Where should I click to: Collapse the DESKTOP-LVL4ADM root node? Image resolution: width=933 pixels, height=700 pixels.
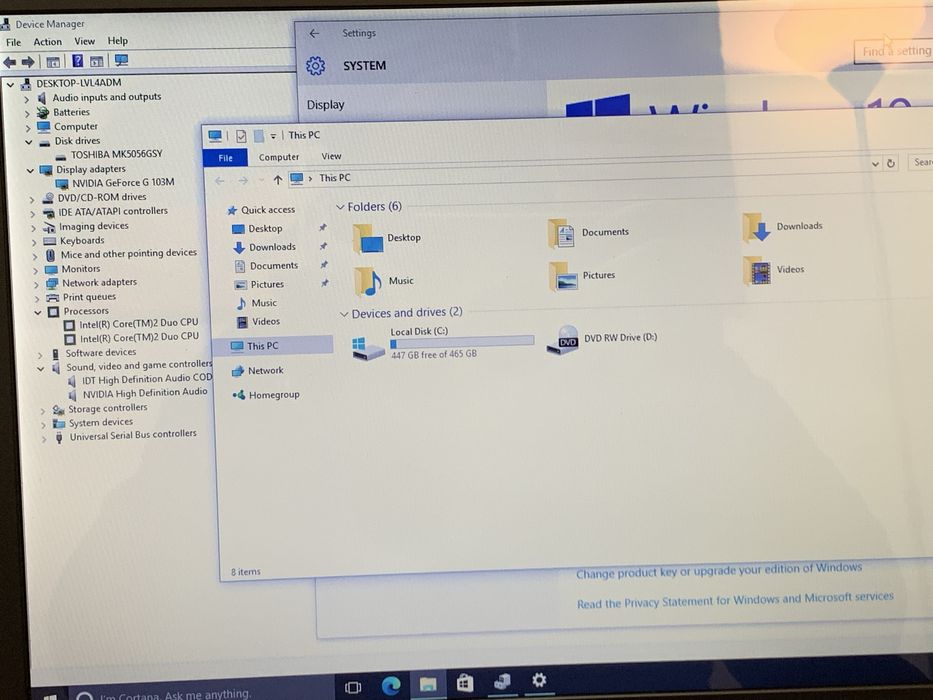10,85
